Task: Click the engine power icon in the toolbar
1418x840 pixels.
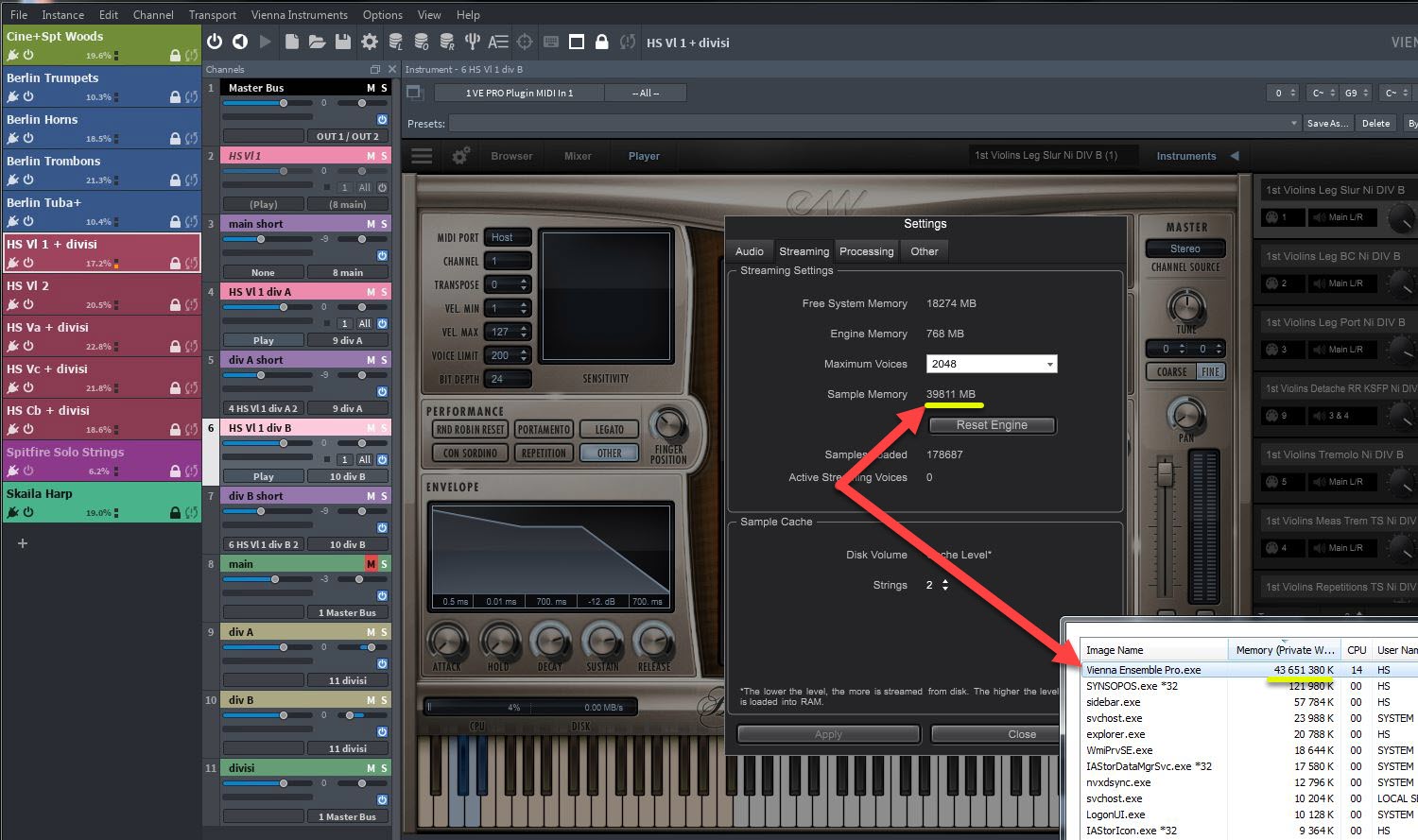Action: (x=215, y=42)
